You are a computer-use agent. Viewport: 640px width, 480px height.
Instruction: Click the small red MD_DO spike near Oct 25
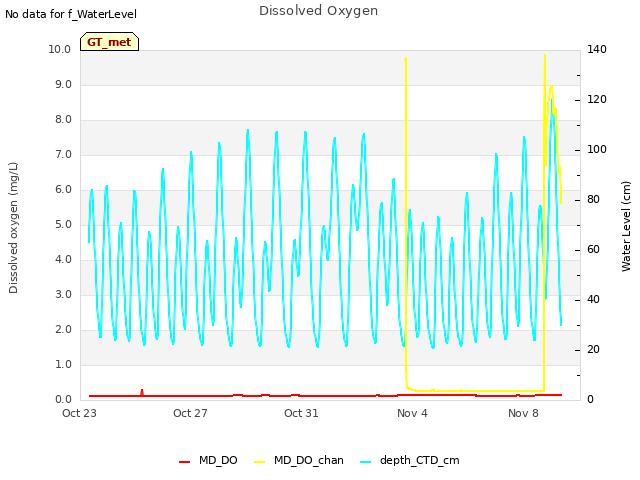click(x=142, y=392)
